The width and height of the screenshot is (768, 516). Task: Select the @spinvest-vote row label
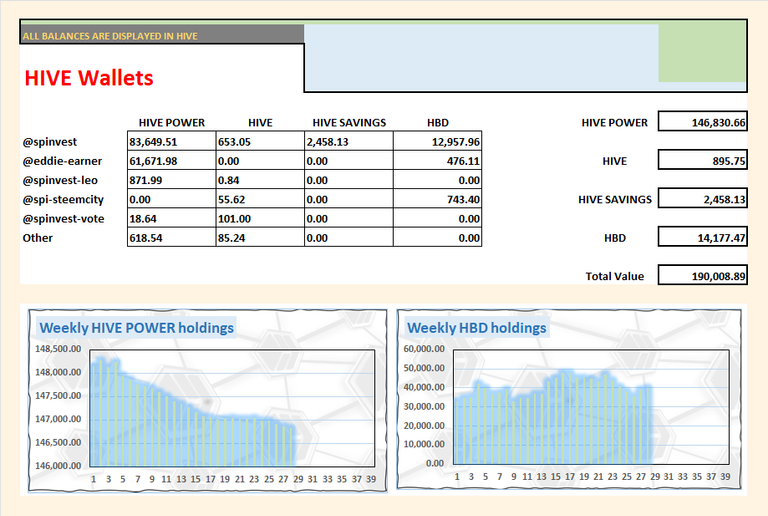pos(63,219)
